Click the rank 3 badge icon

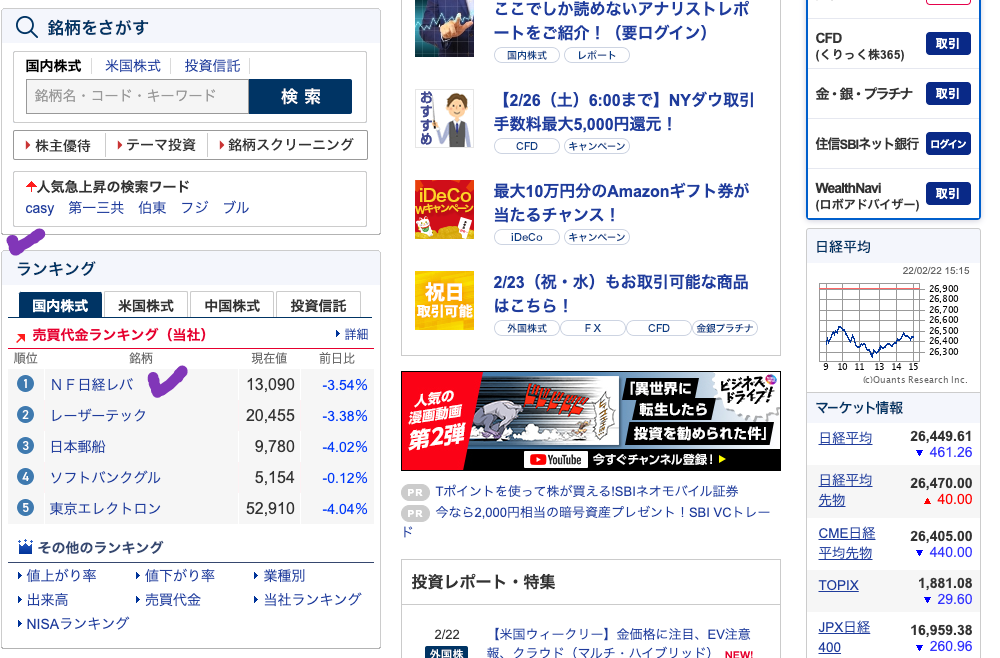click(x=25, y=446)
